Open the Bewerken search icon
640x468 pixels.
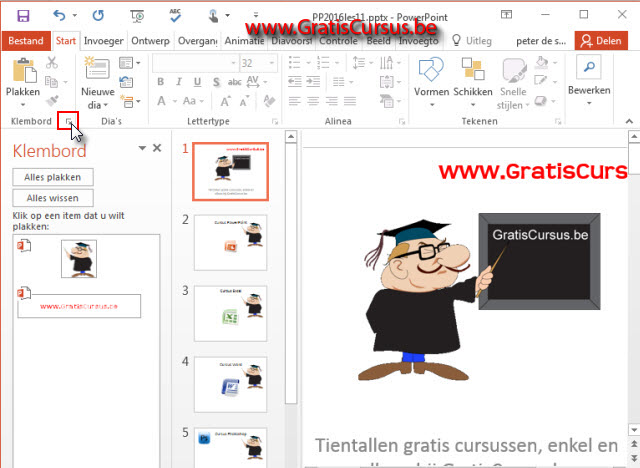(x=589, y=67)
